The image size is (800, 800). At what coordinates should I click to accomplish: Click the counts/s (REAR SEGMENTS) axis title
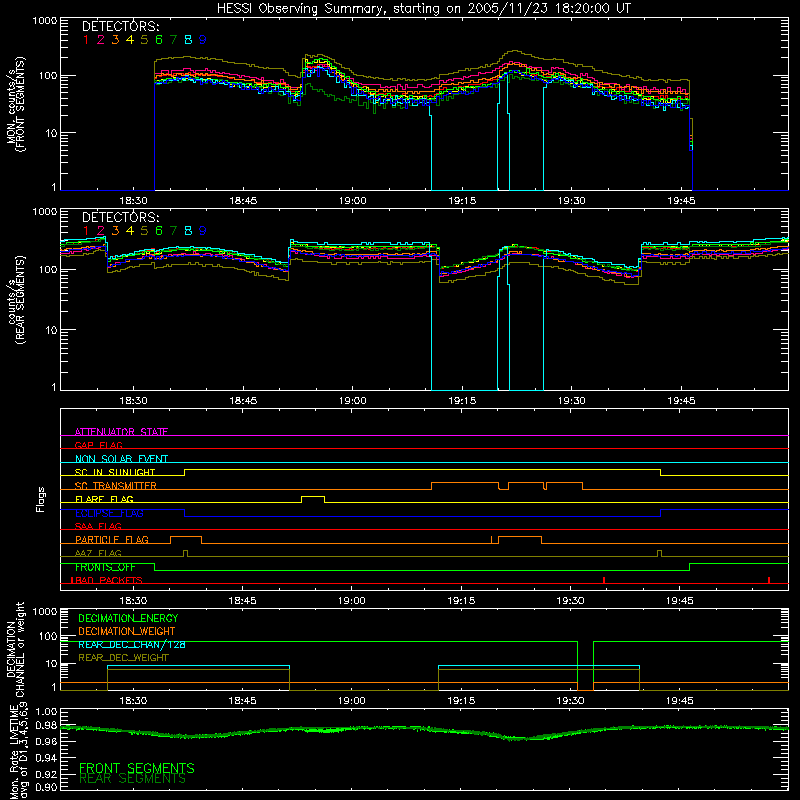(15, 301)
